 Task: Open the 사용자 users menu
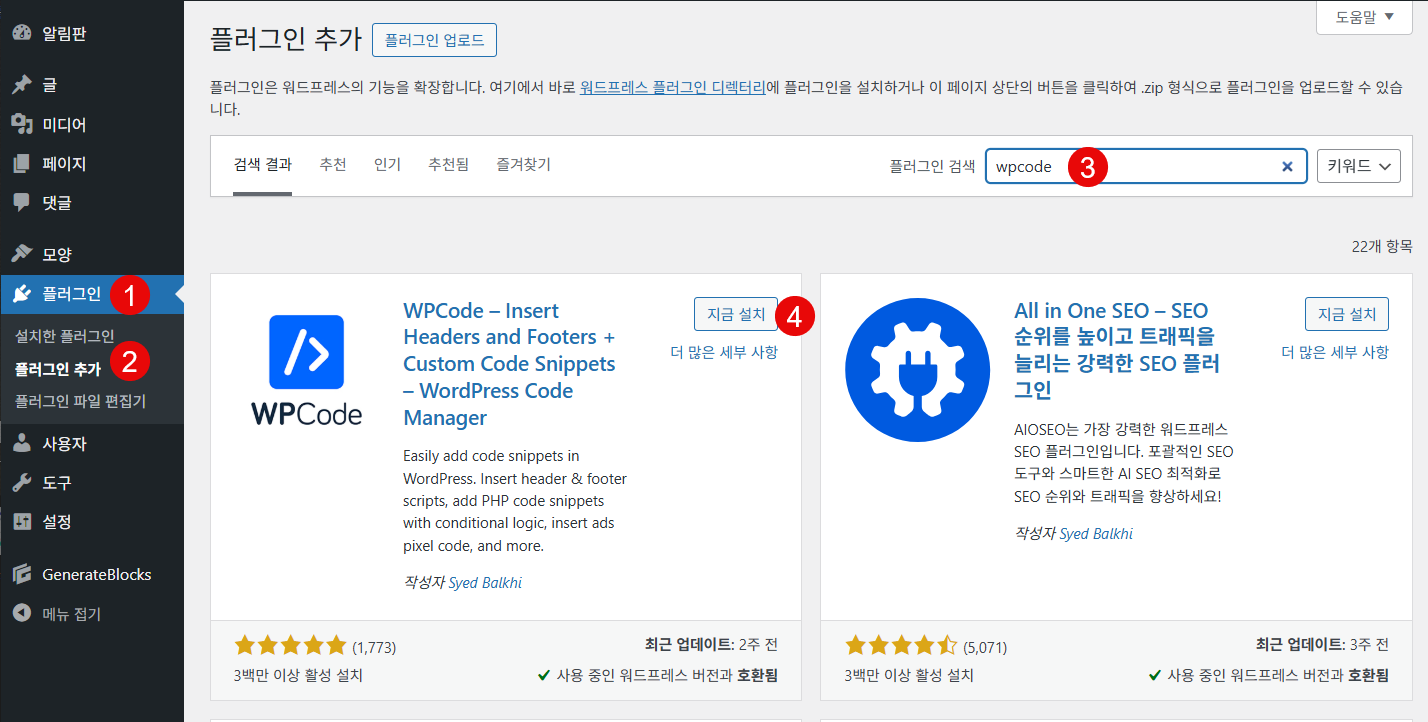[64, 444]
